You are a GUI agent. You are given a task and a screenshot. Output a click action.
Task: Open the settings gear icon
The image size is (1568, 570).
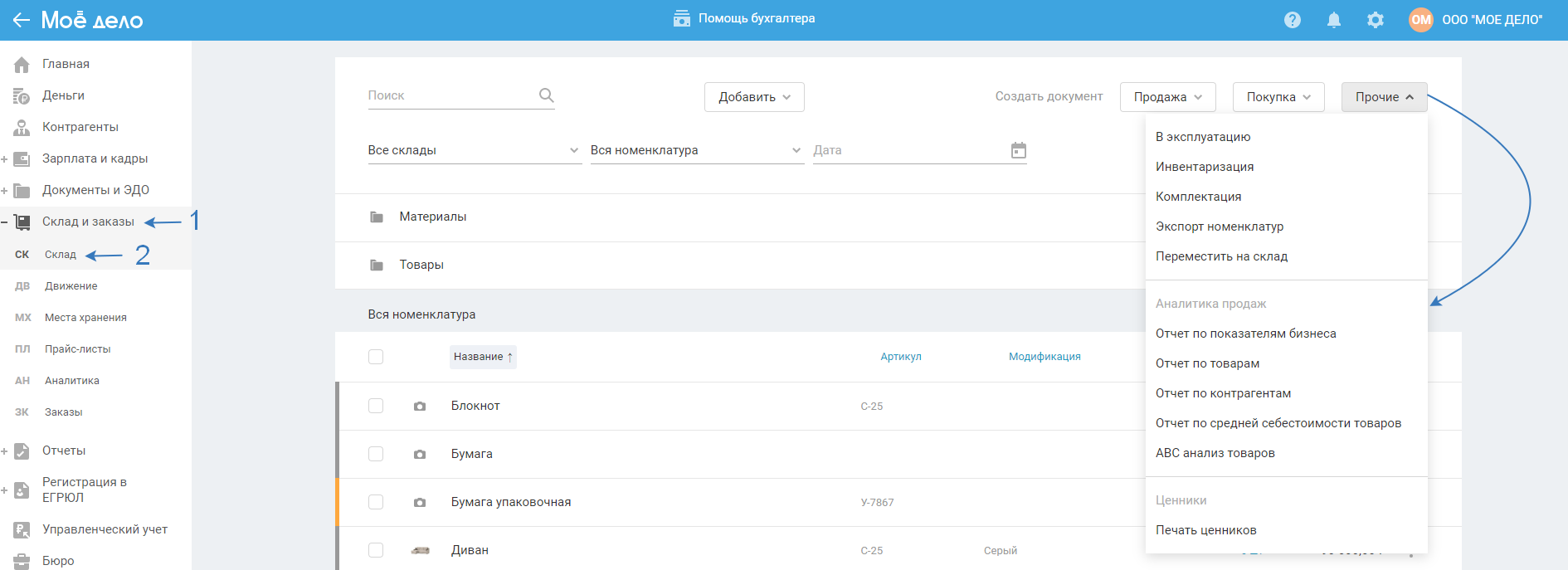(1375, 20)
